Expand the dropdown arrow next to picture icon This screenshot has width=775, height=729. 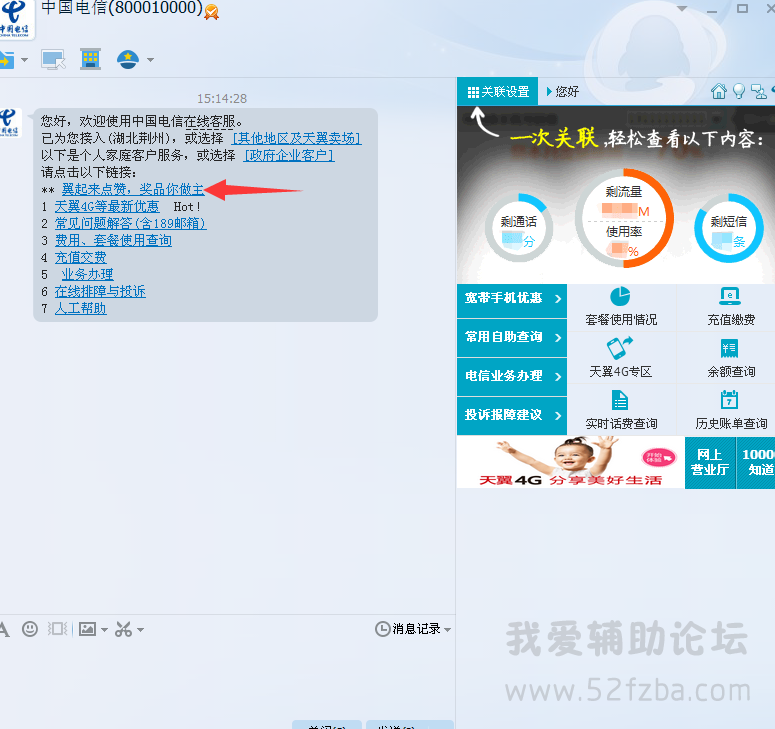point(104,630)
